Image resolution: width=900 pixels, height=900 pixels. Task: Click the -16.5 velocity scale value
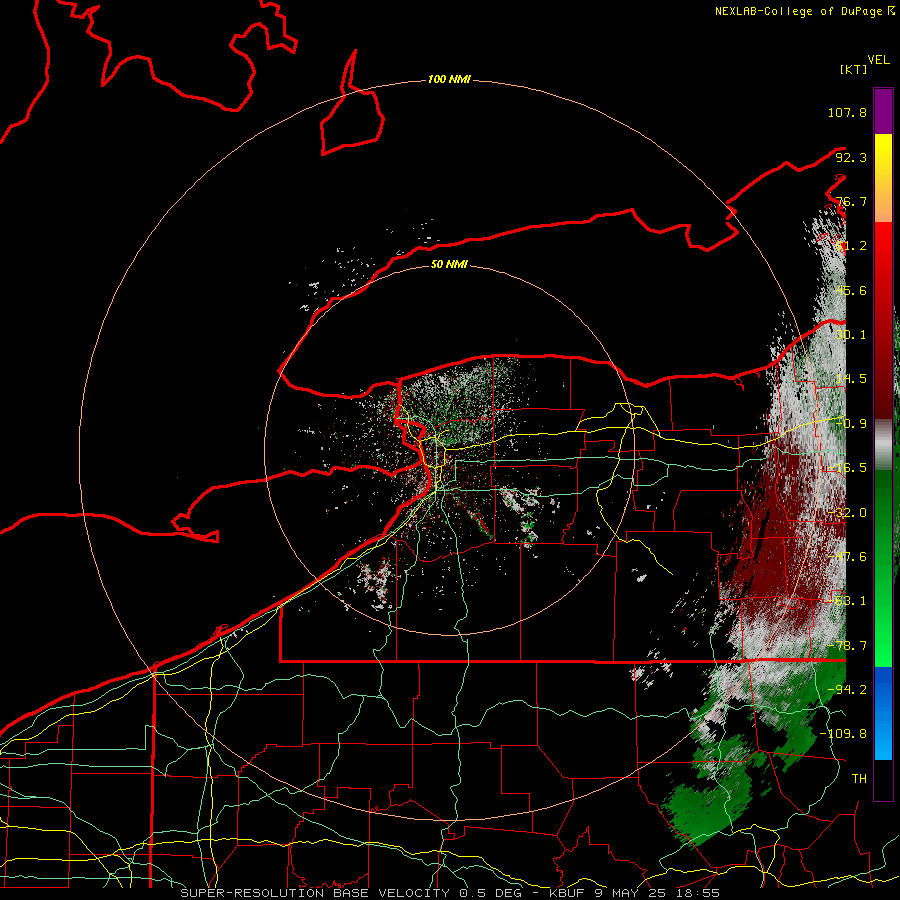(x=847, y=468)
